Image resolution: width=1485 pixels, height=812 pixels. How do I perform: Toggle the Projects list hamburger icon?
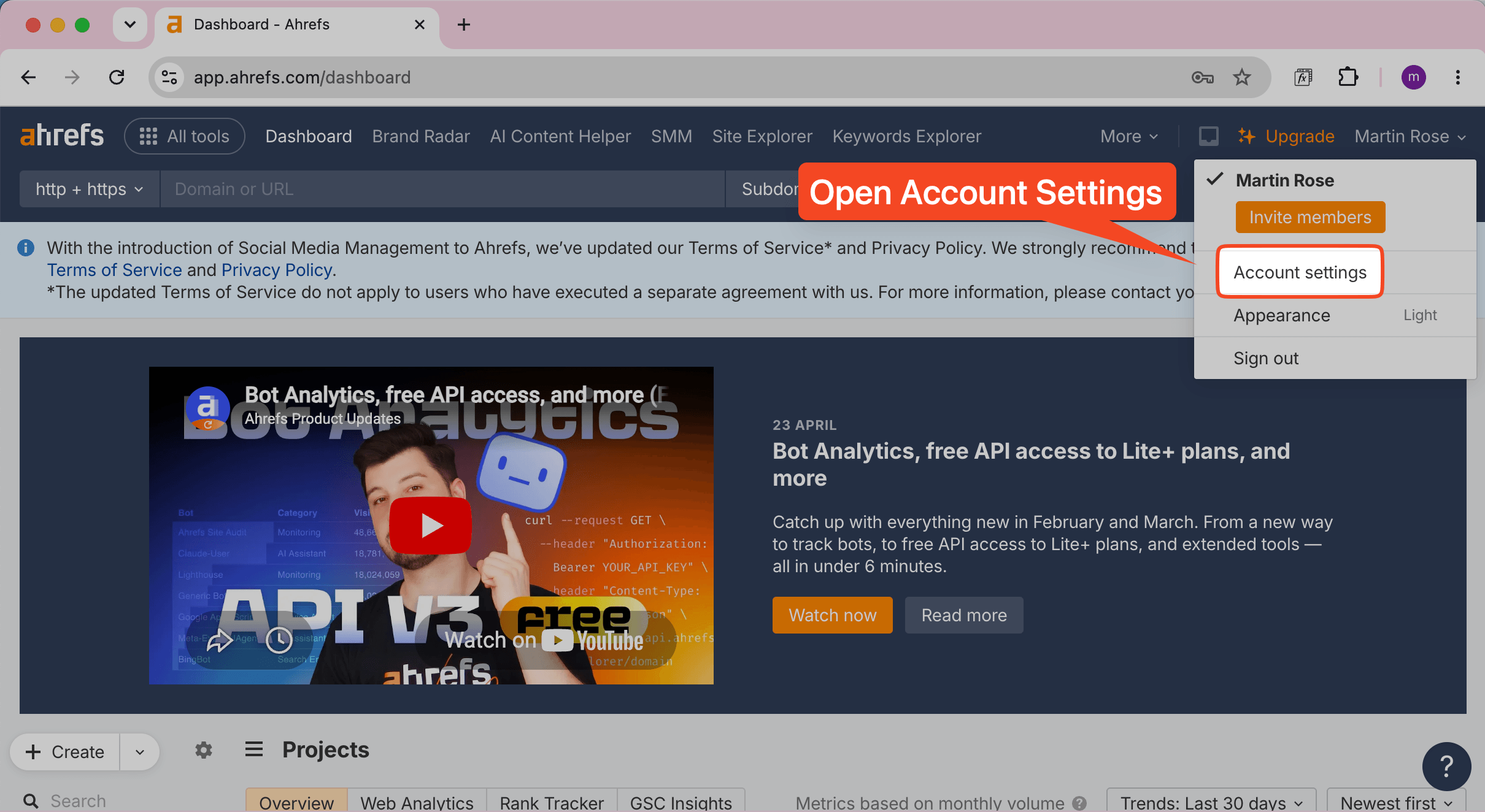(x=254, y=749)
